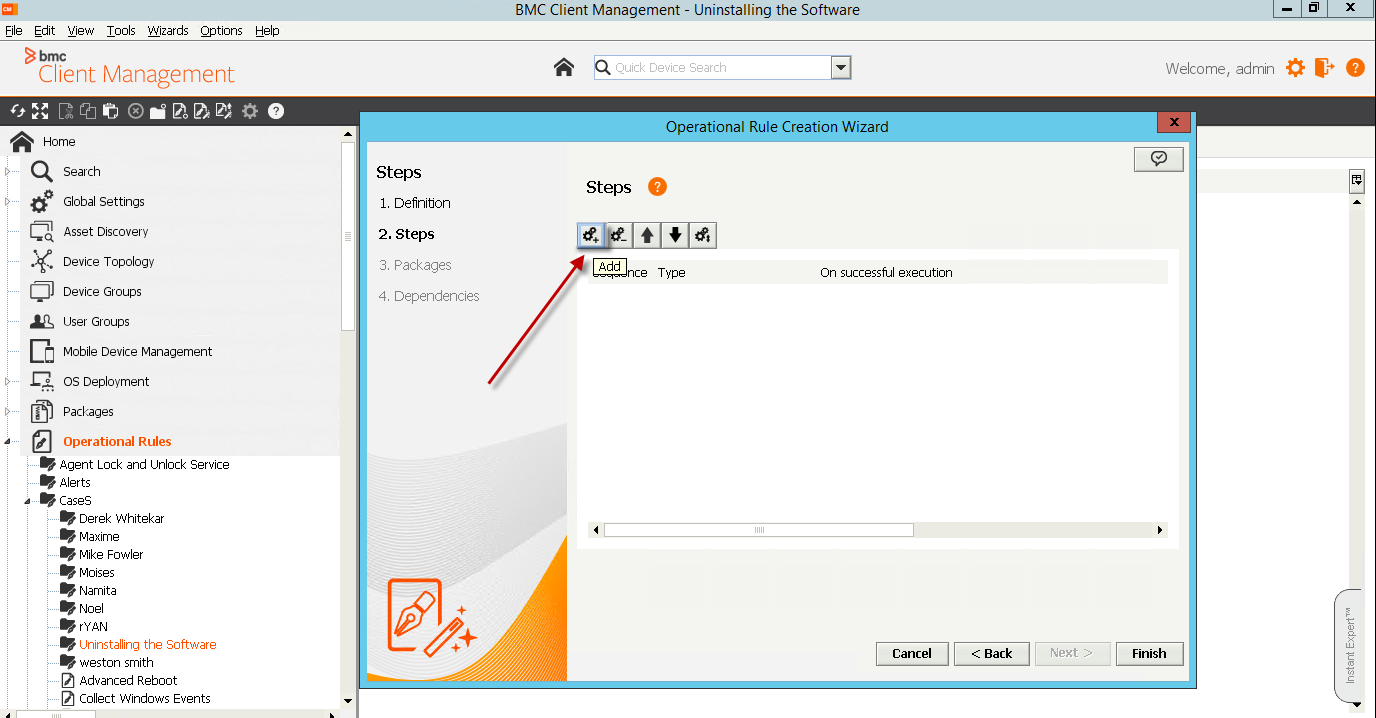Open the Tools menu
Viewport: 1376px width, 718px height.
pyautogui.click(x=121, y=30)
